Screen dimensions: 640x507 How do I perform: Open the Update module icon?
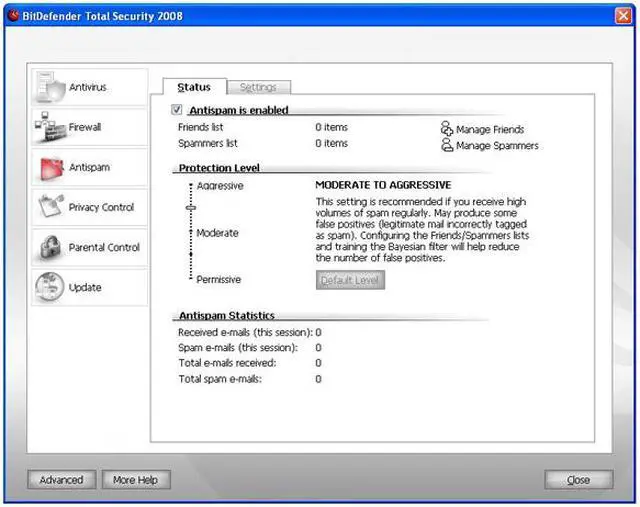(50, 287)
